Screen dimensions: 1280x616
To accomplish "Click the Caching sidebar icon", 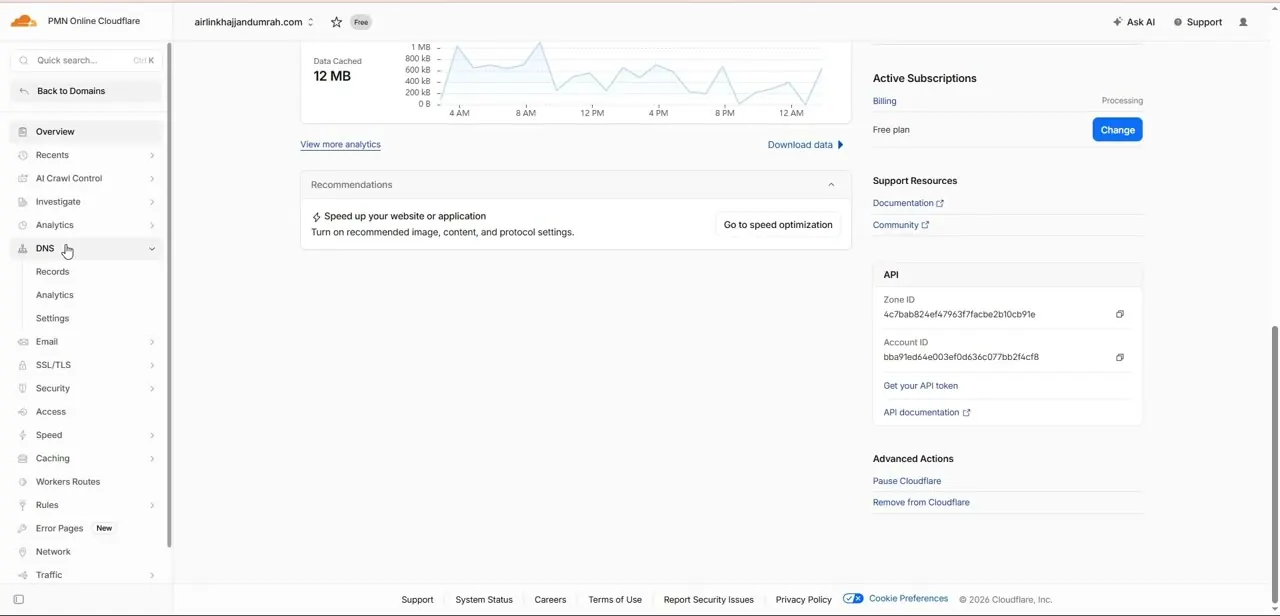I will point(22,458).
